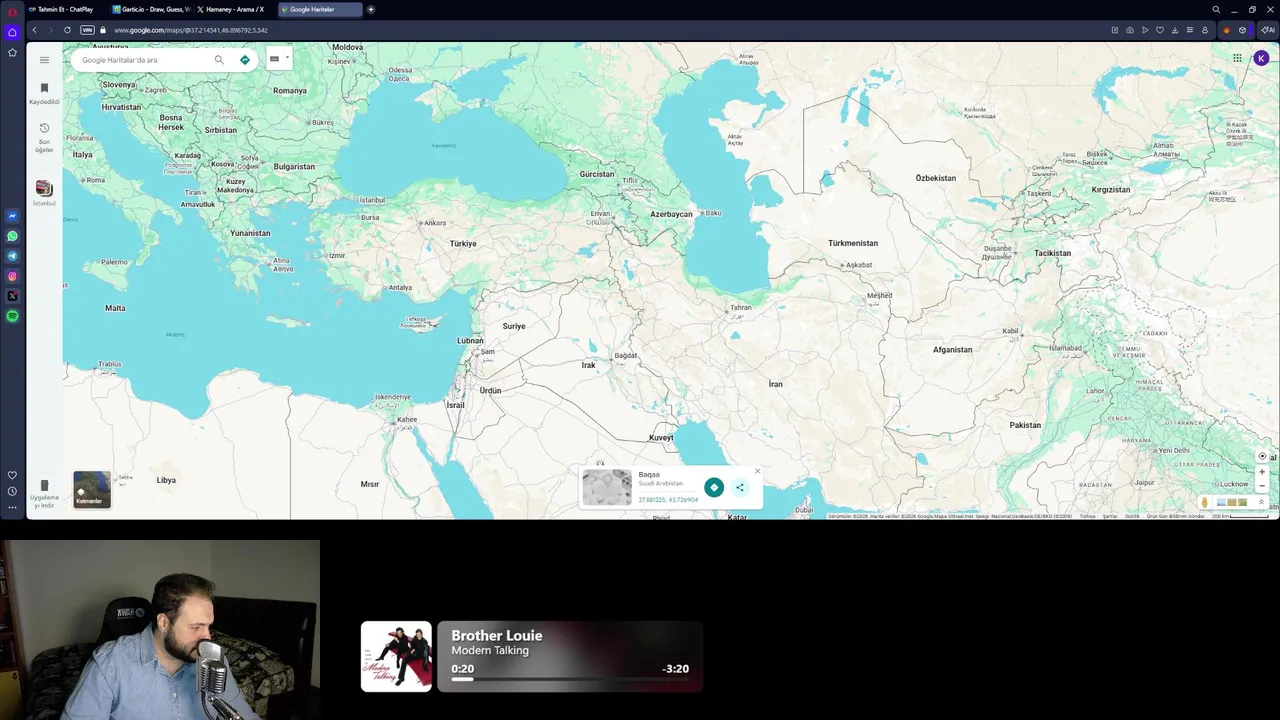Reload the current page
This screenshot has height=720, width=1280.
click(x=67, y=30)
